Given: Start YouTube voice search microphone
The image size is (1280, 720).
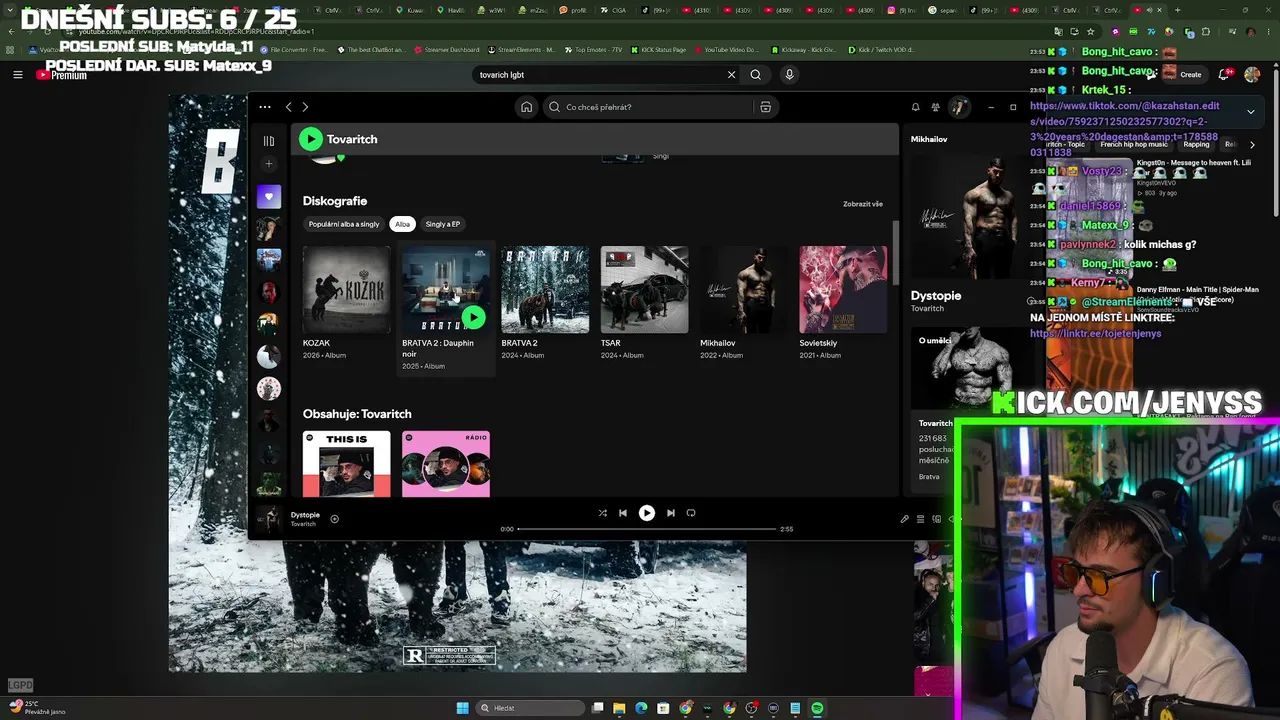Looking at the screenshot, I should pyautogui.click(x=789, y=75).
